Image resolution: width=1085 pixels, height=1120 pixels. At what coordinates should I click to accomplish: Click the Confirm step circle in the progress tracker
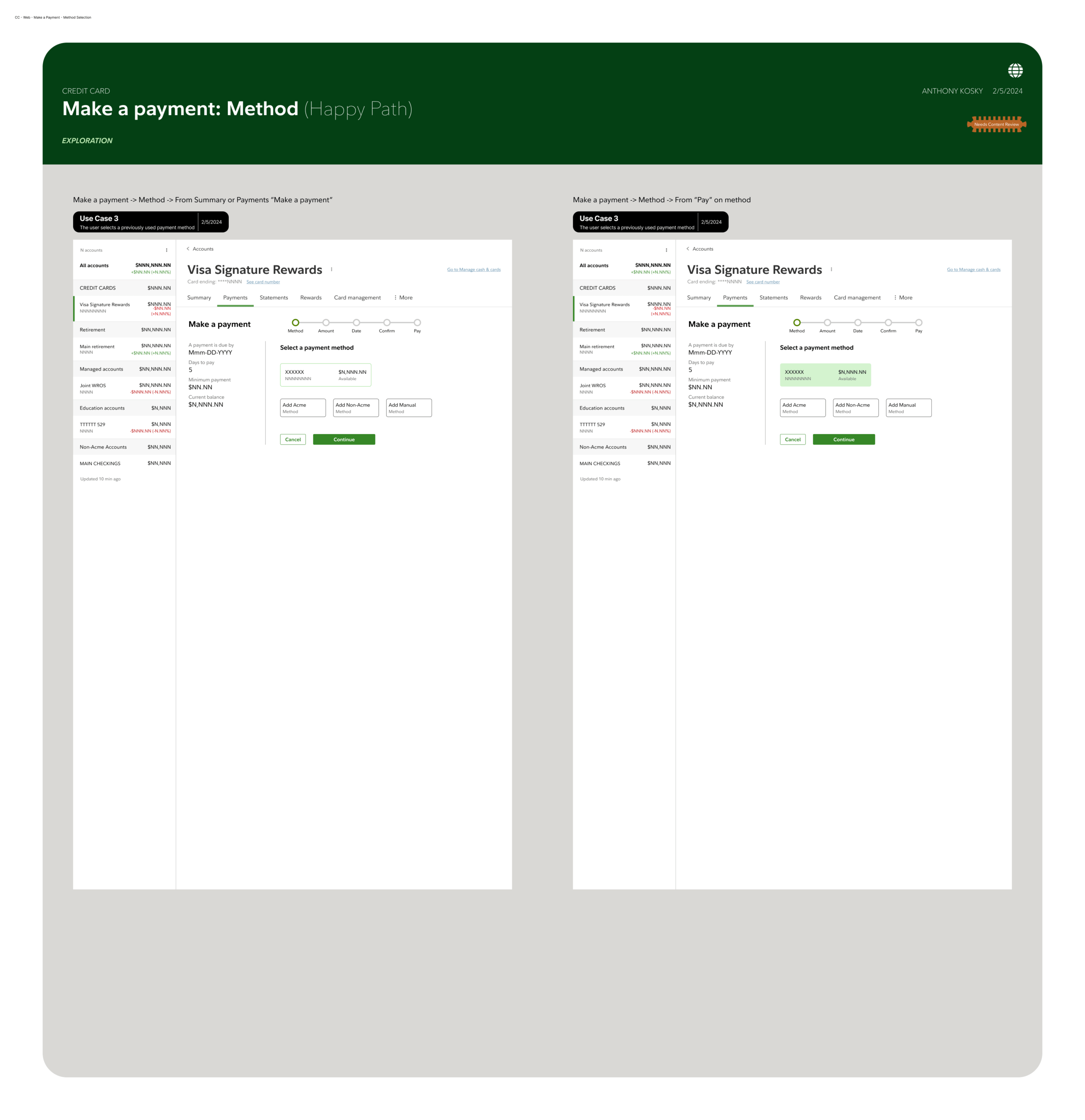tap(387, 322)
